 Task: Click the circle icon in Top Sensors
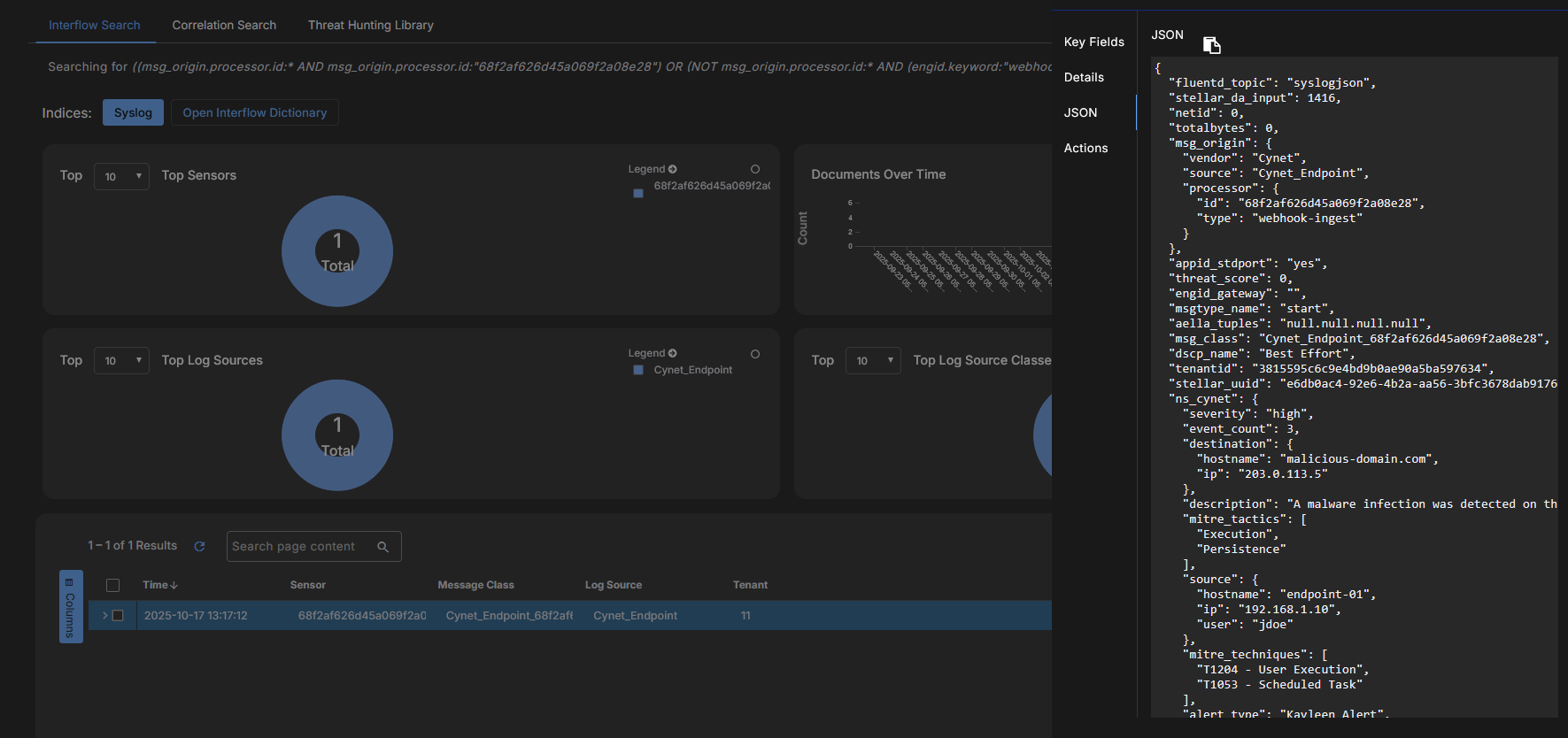tap(755, 169)
